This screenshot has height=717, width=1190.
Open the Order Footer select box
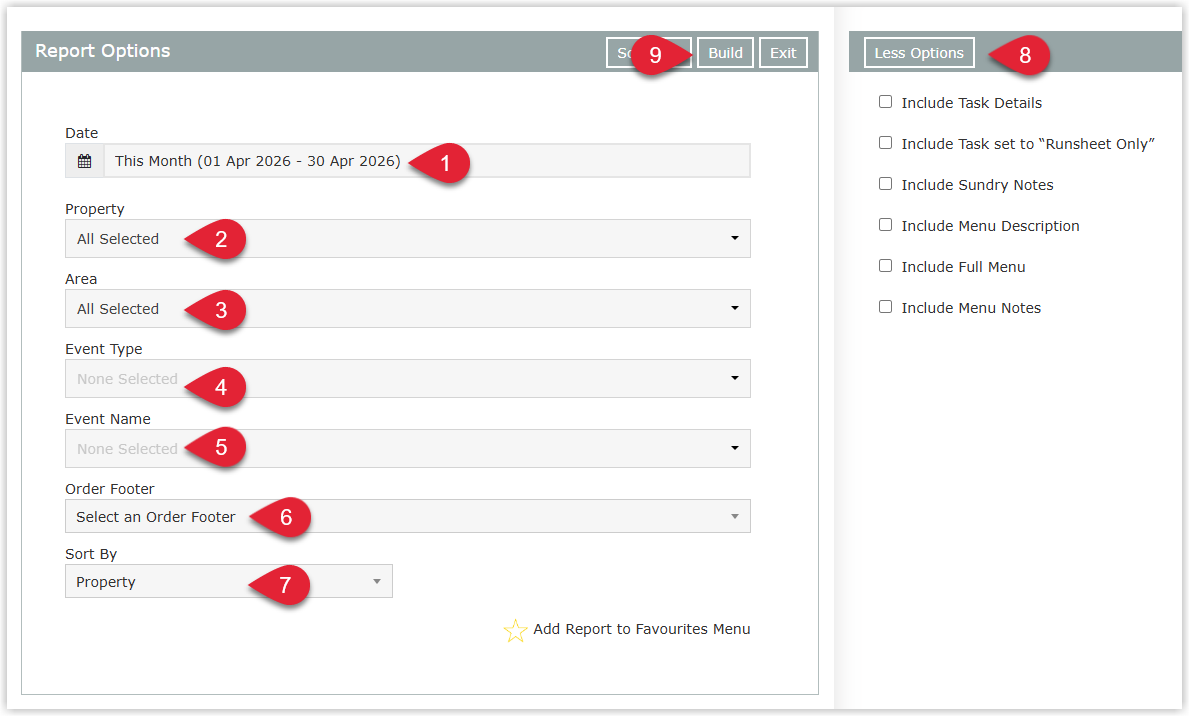(408, 516)
